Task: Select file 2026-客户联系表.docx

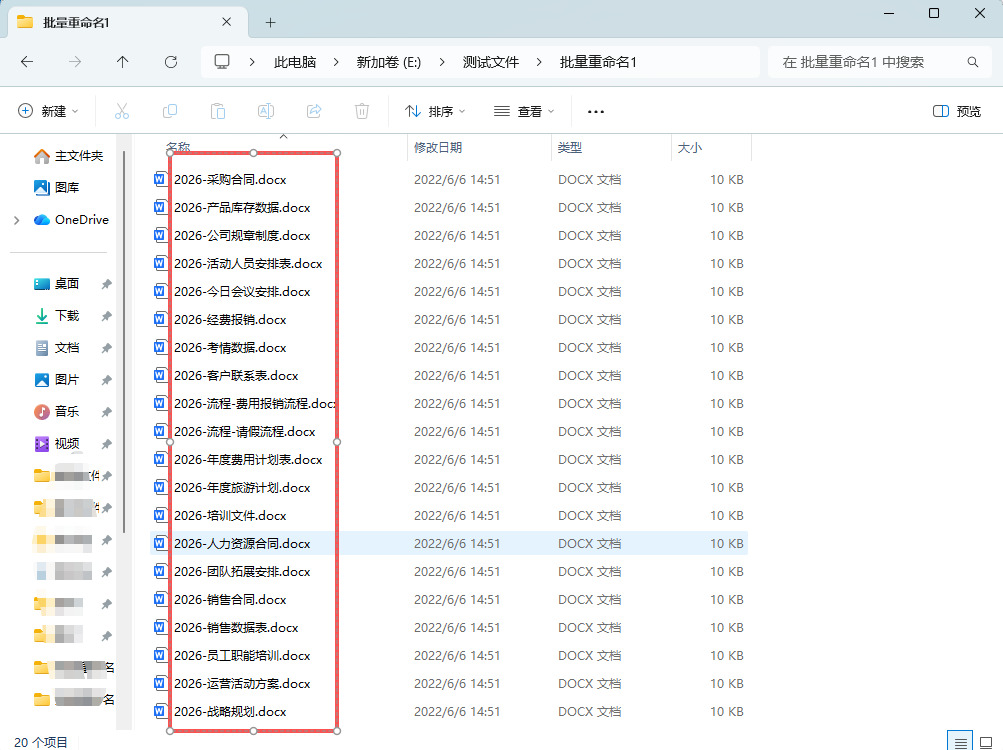Action: click(x=236, y=375)
